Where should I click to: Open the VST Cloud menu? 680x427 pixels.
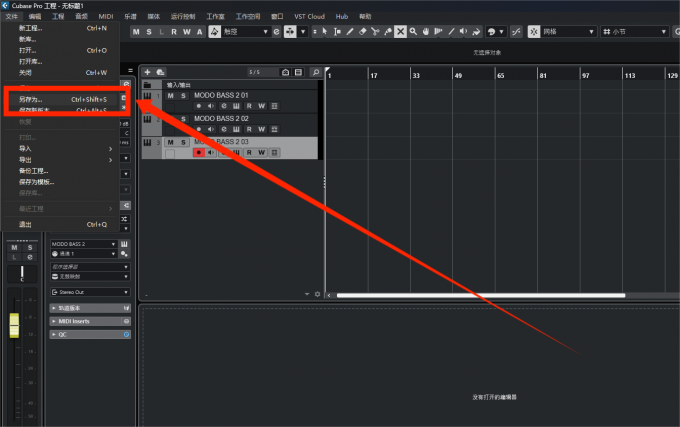tap(309, 16)
